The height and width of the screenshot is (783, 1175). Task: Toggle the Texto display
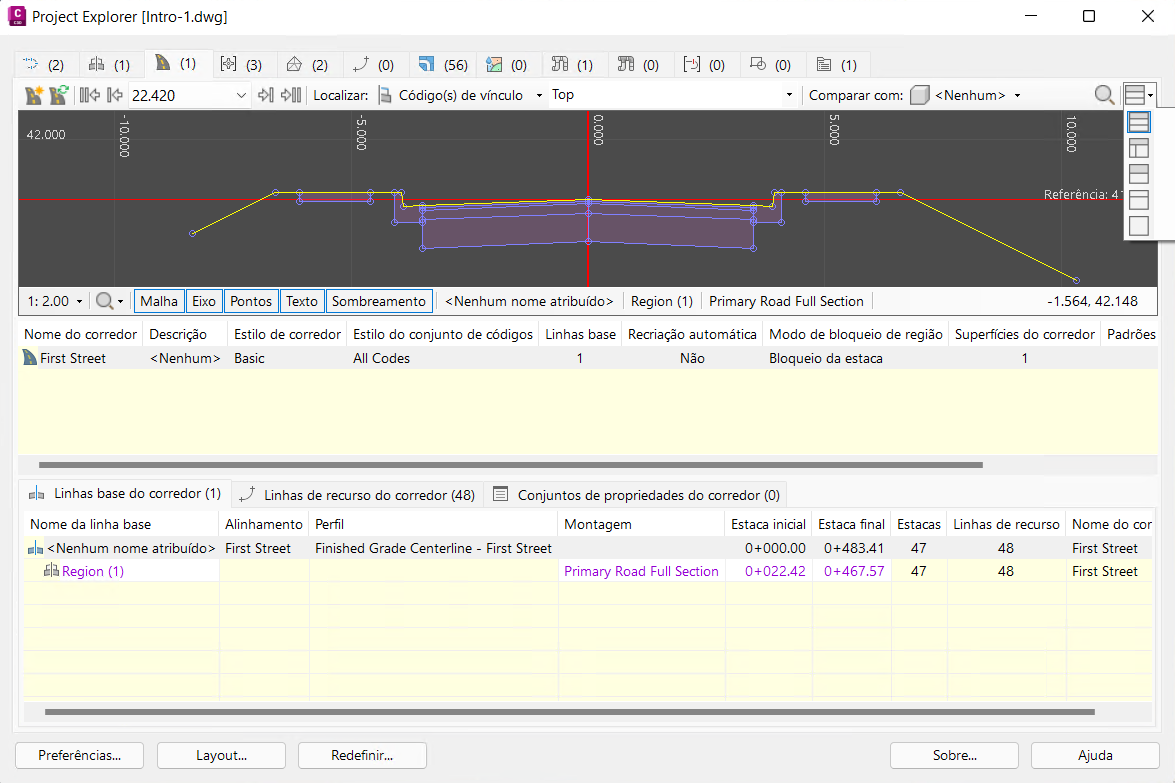click(x=302, y=301)
